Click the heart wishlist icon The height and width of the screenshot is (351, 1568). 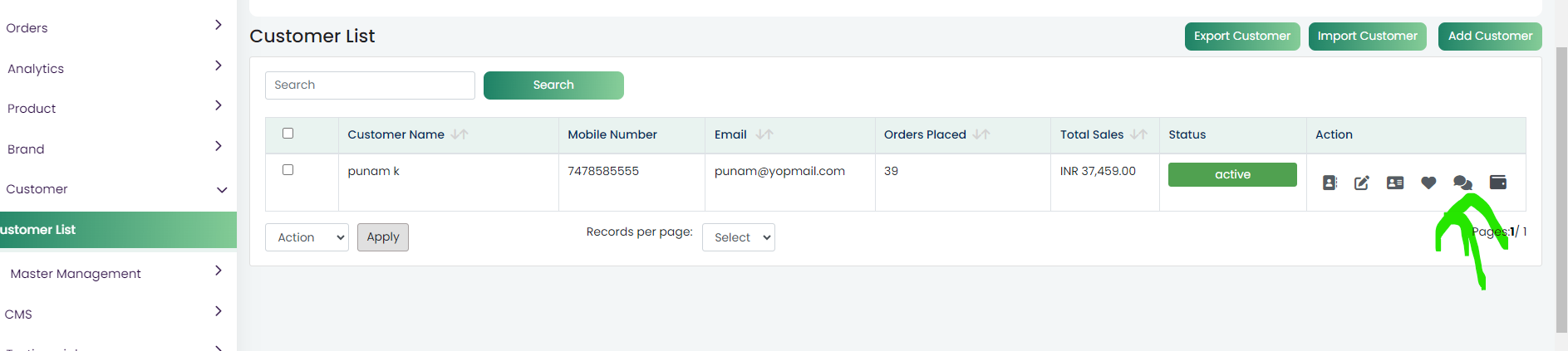click(x=1428, y=183)
